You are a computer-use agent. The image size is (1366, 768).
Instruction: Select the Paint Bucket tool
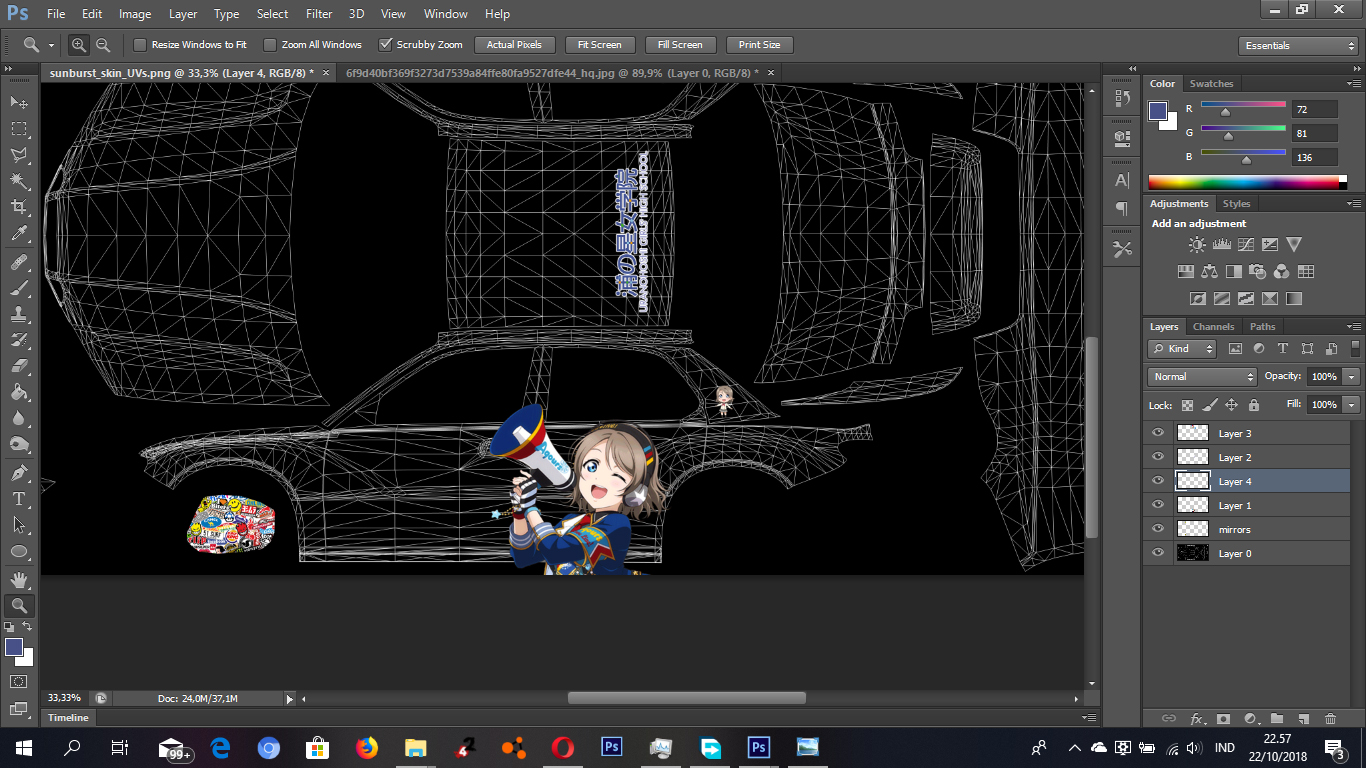coord(19,392)
